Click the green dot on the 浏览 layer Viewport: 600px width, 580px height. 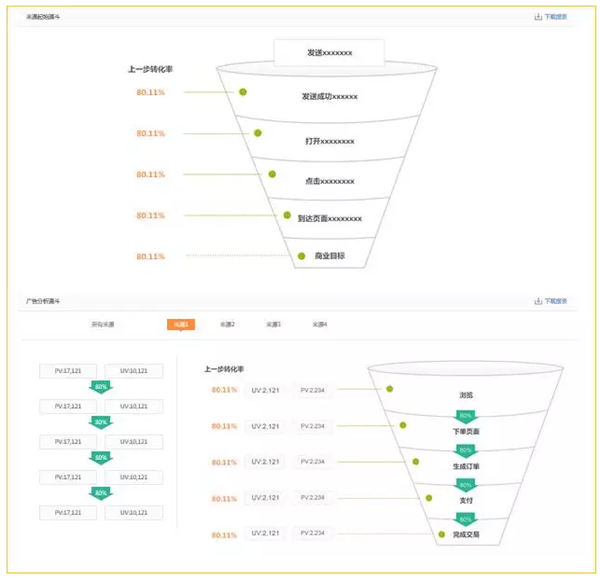(390, 389)
